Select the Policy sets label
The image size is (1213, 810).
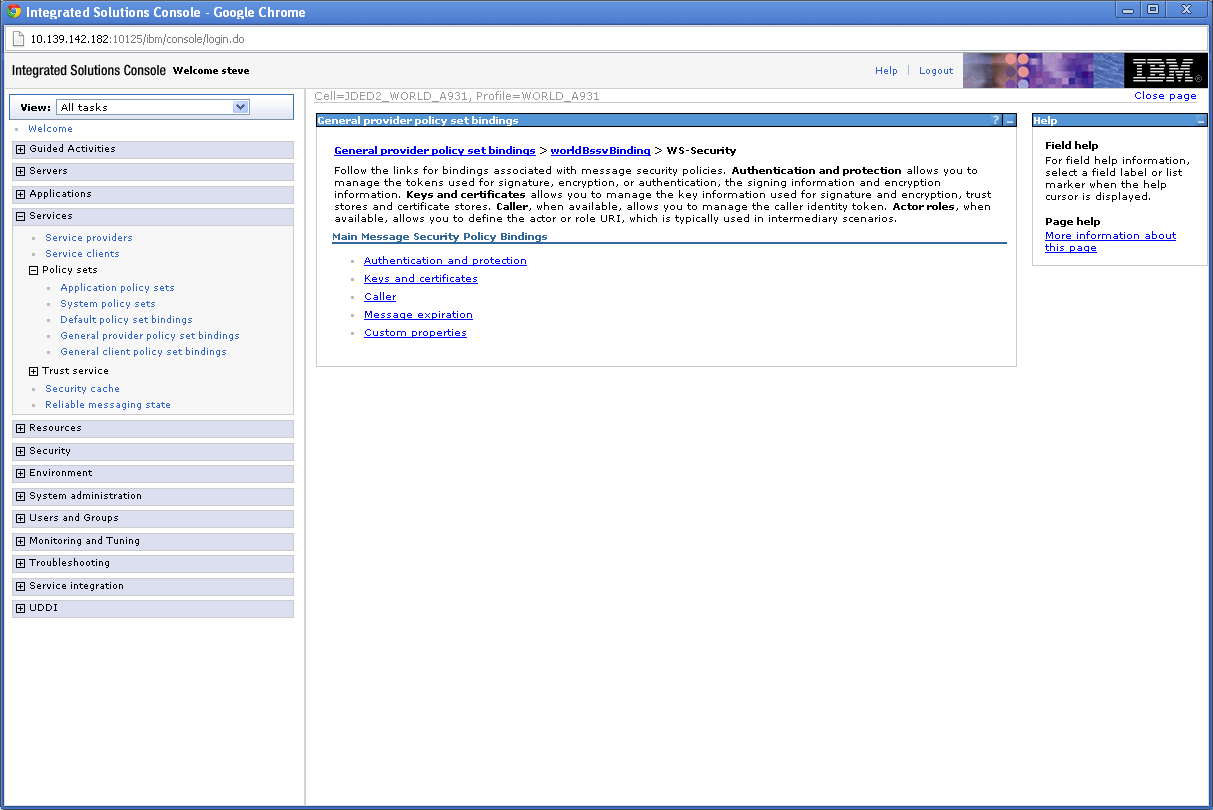point(70,270)
